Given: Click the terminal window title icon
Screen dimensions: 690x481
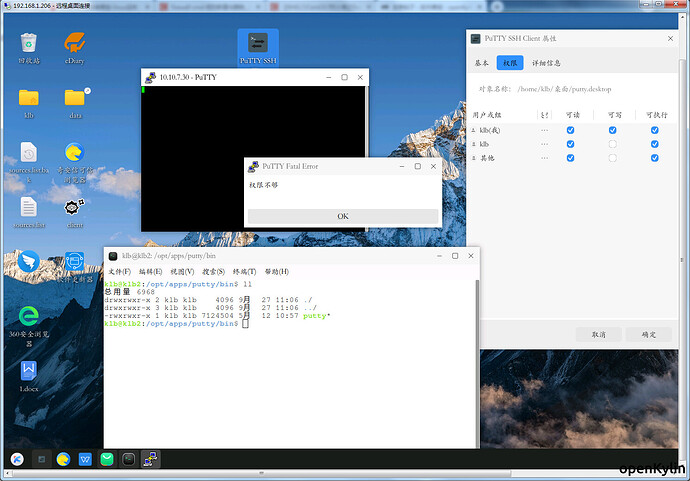Looking at the screenshot, I should pos(113,256).
